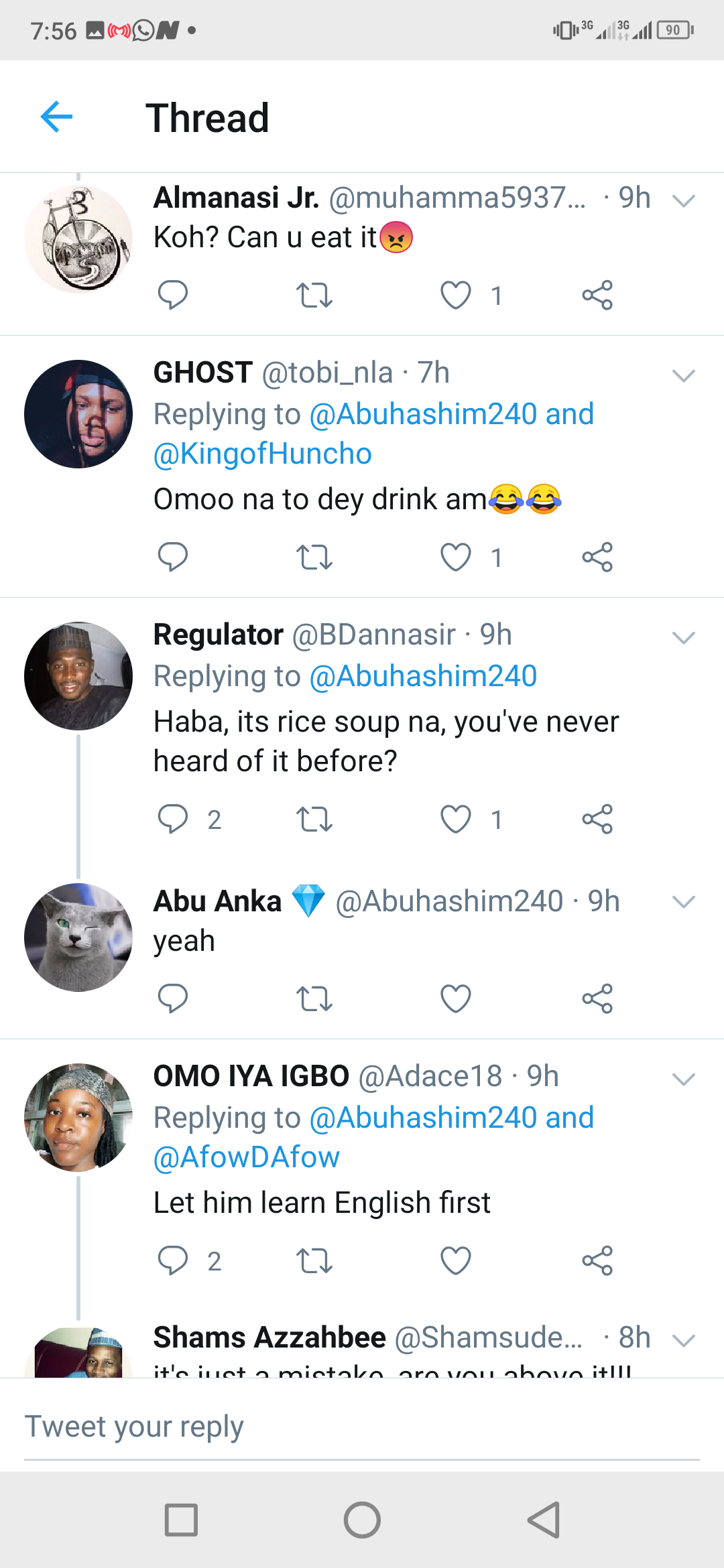Retweet GHOST's tweet
Viewport: 724px width, 1568px height.
click(314, 557)
